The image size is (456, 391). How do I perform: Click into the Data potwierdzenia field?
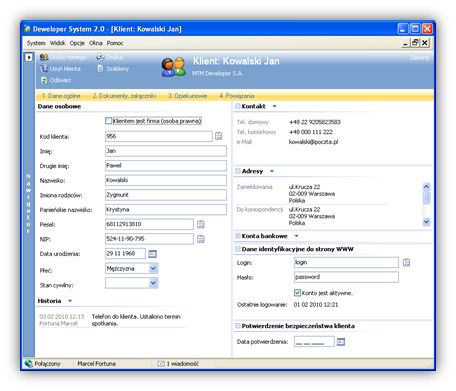(x=314, y=342)
